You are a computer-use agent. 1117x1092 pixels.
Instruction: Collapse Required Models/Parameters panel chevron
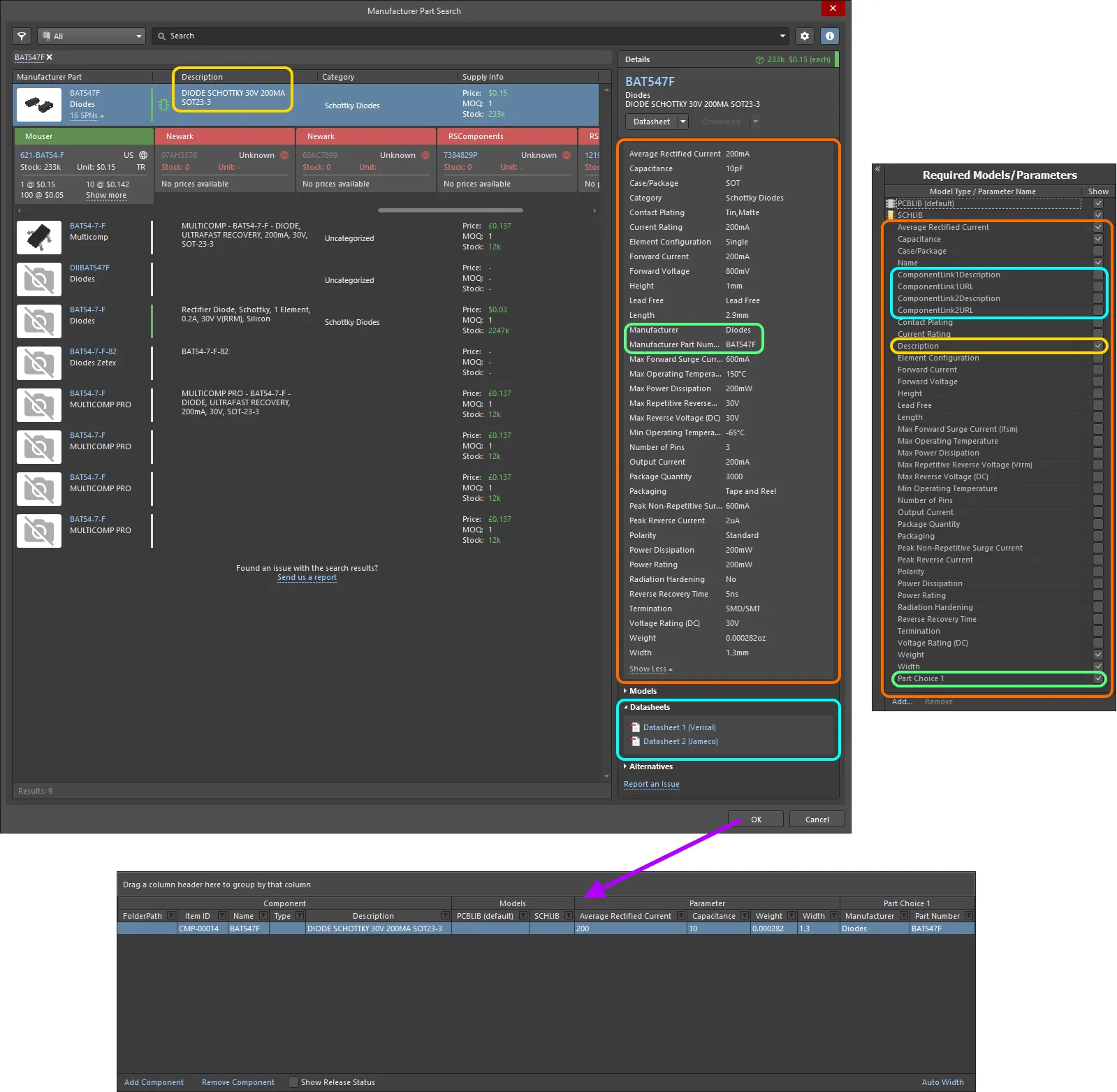878,169
